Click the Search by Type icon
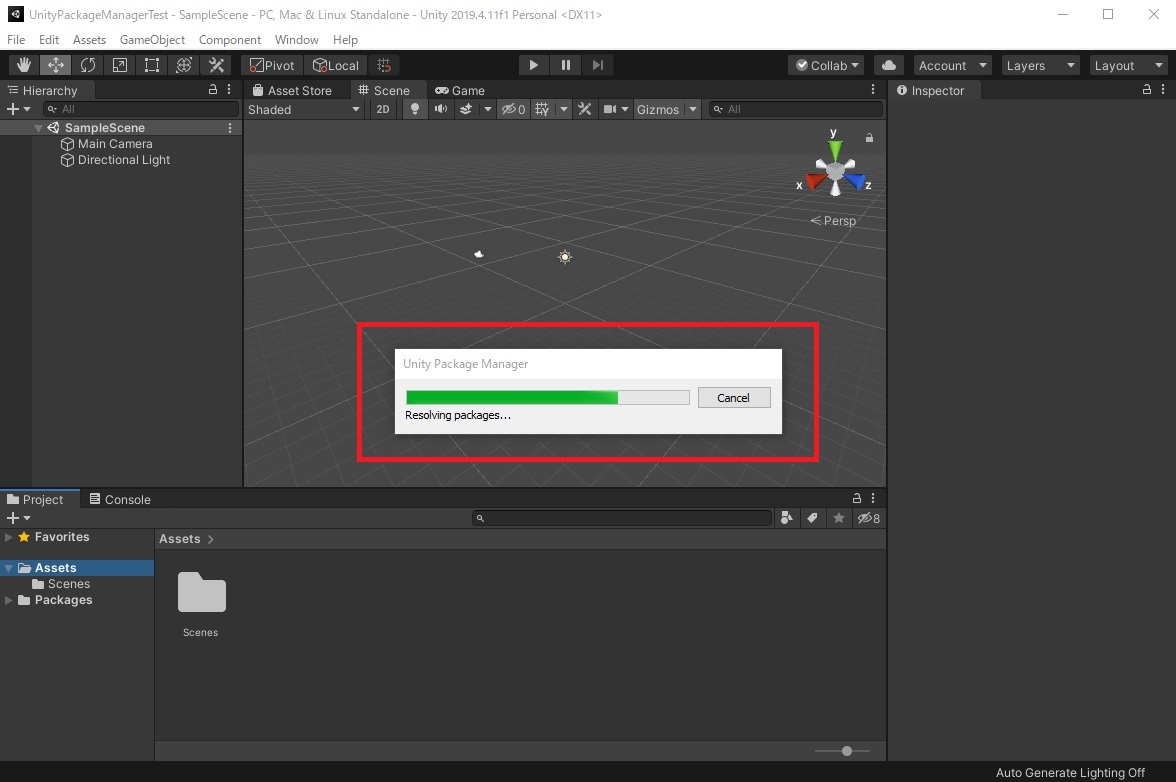The image size is (1176, 782). (786, 518)
